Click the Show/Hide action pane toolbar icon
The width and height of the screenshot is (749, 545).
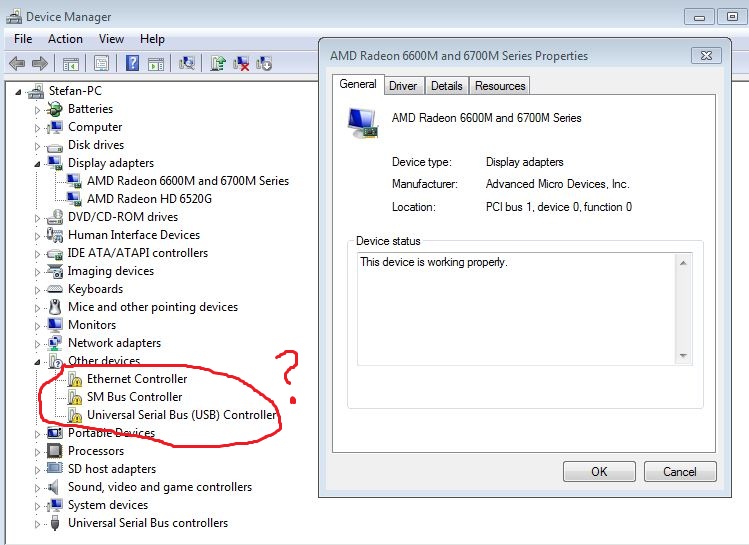tap(156, 63)
